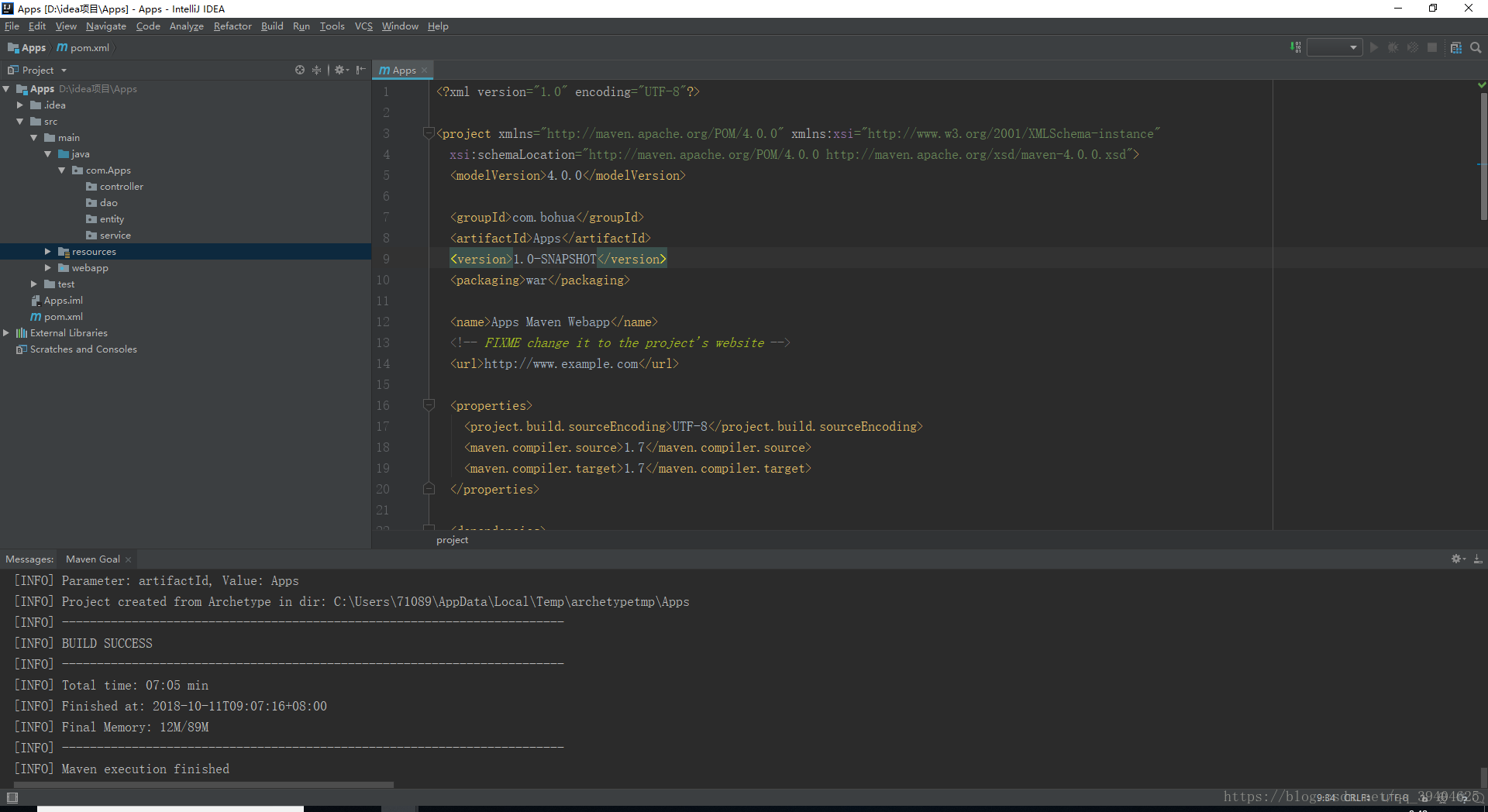Open the File menu
Viewport: 1488px width, 812px height.
click(12, 26)
